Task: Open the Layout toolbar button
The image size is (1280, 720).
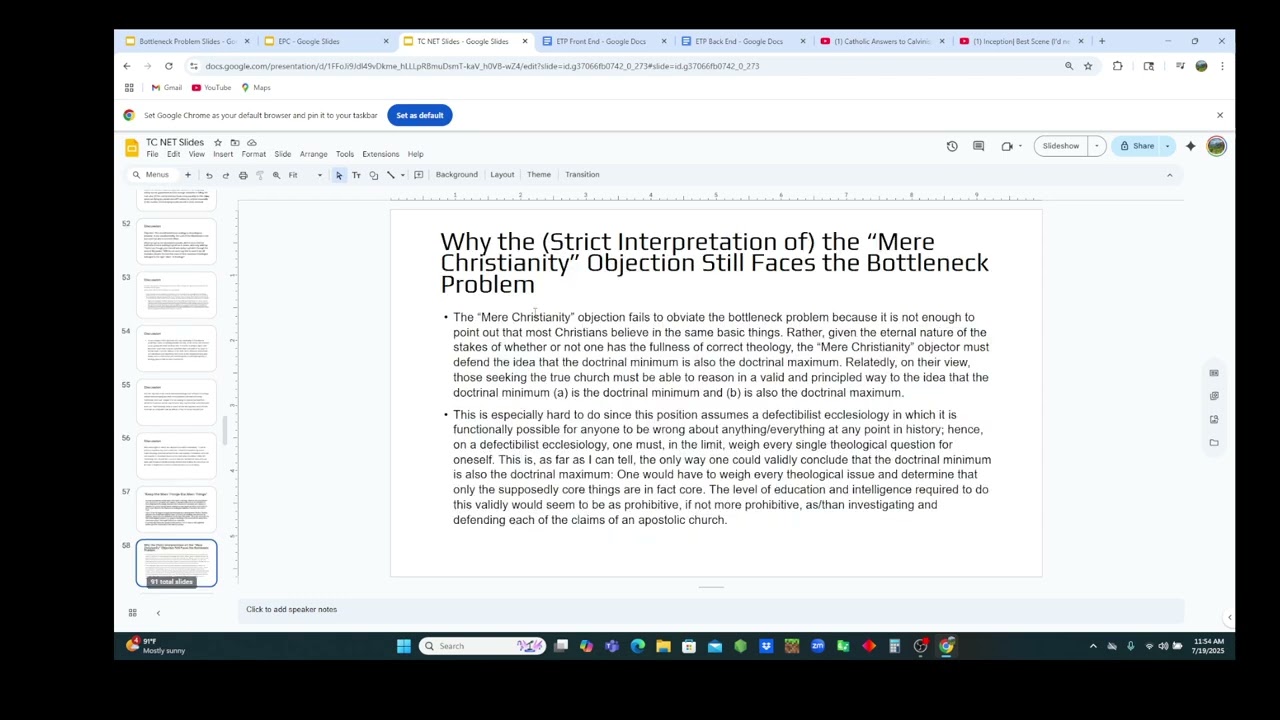Action: point(502,175)
